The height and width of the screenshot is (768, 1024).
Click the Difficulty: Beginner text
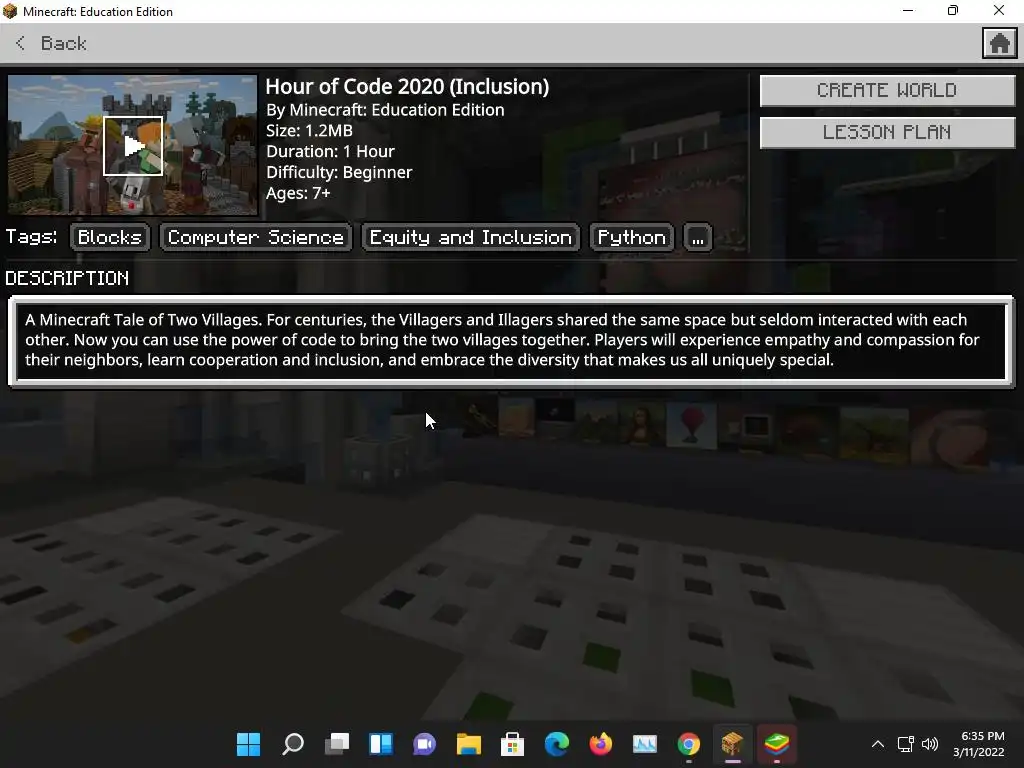pyautogui.click(x=339, y=172)
